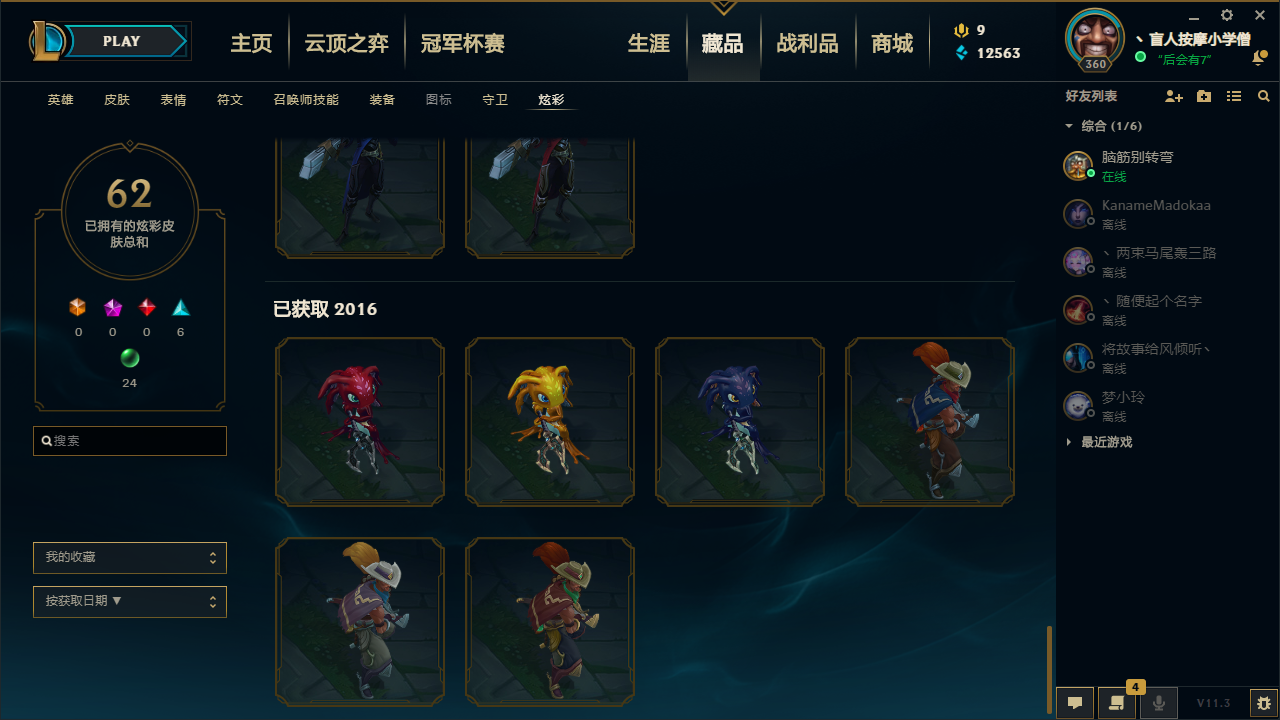Viewport: 1280px width, 720px height.
Task: Open missions panel with badge 4
Action: [x=1117, y=703]
